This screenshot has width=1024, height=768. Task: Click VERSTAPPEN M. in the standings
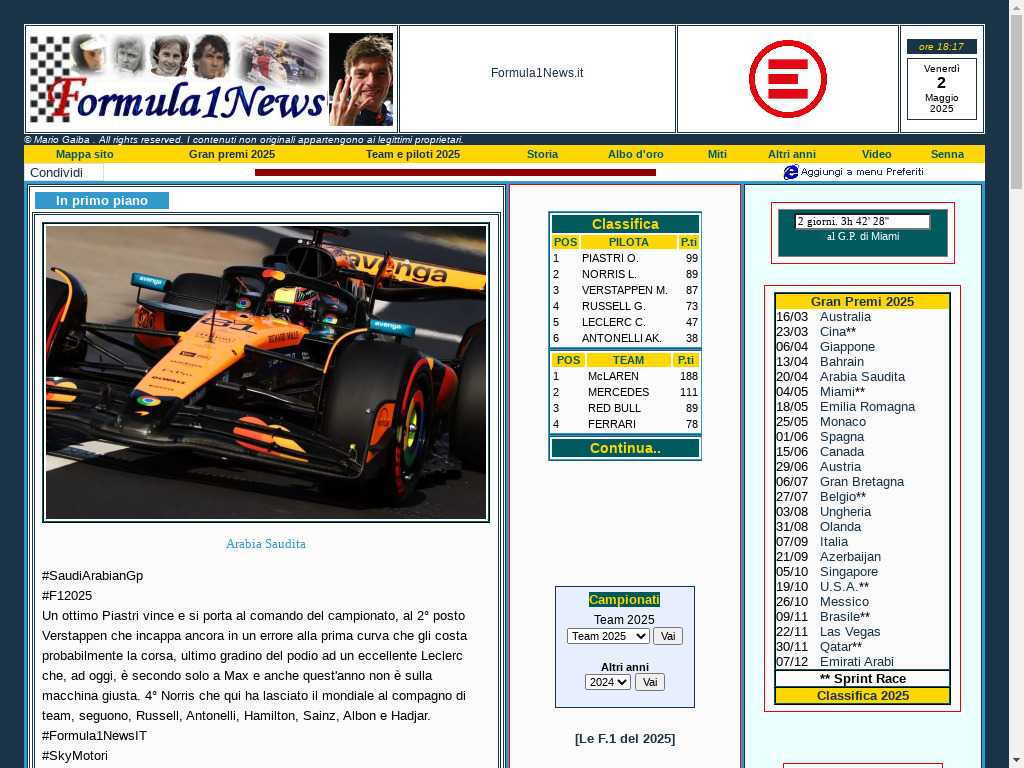(624, 290)
